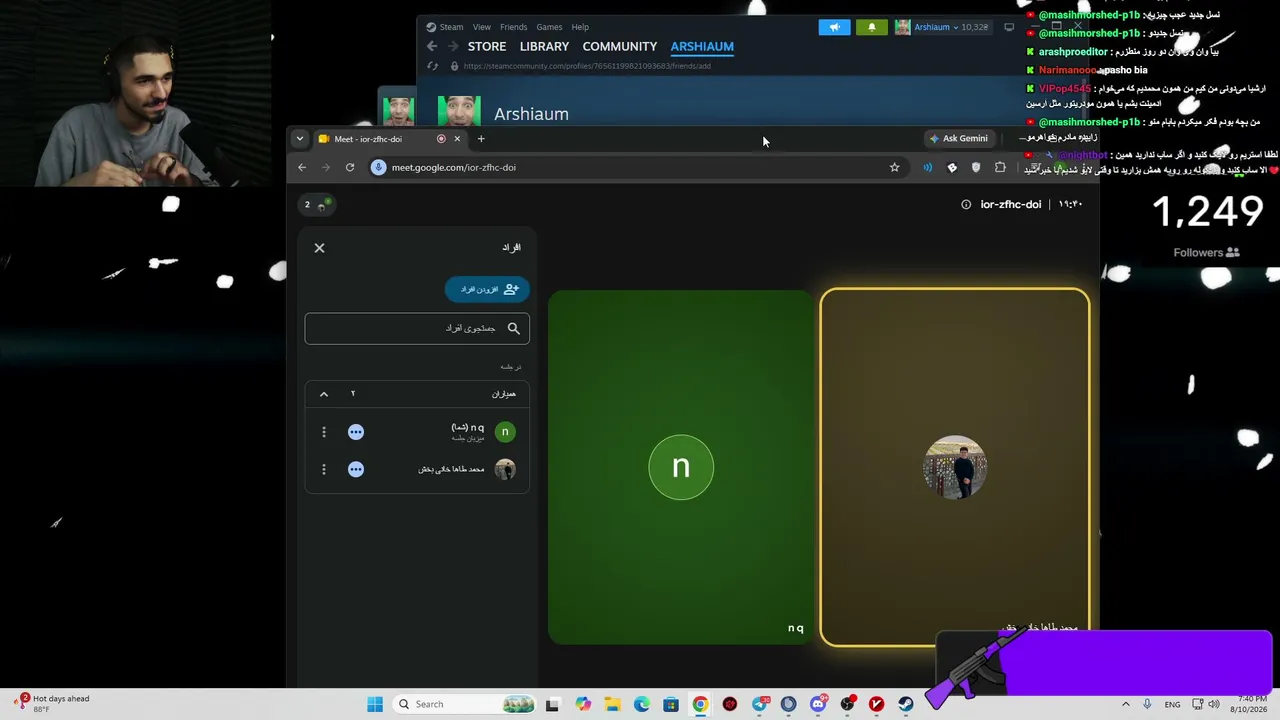Viewport: 1280px width, 720px height.
Task: Open Chrome tab search dropdown
Action: 300,139
